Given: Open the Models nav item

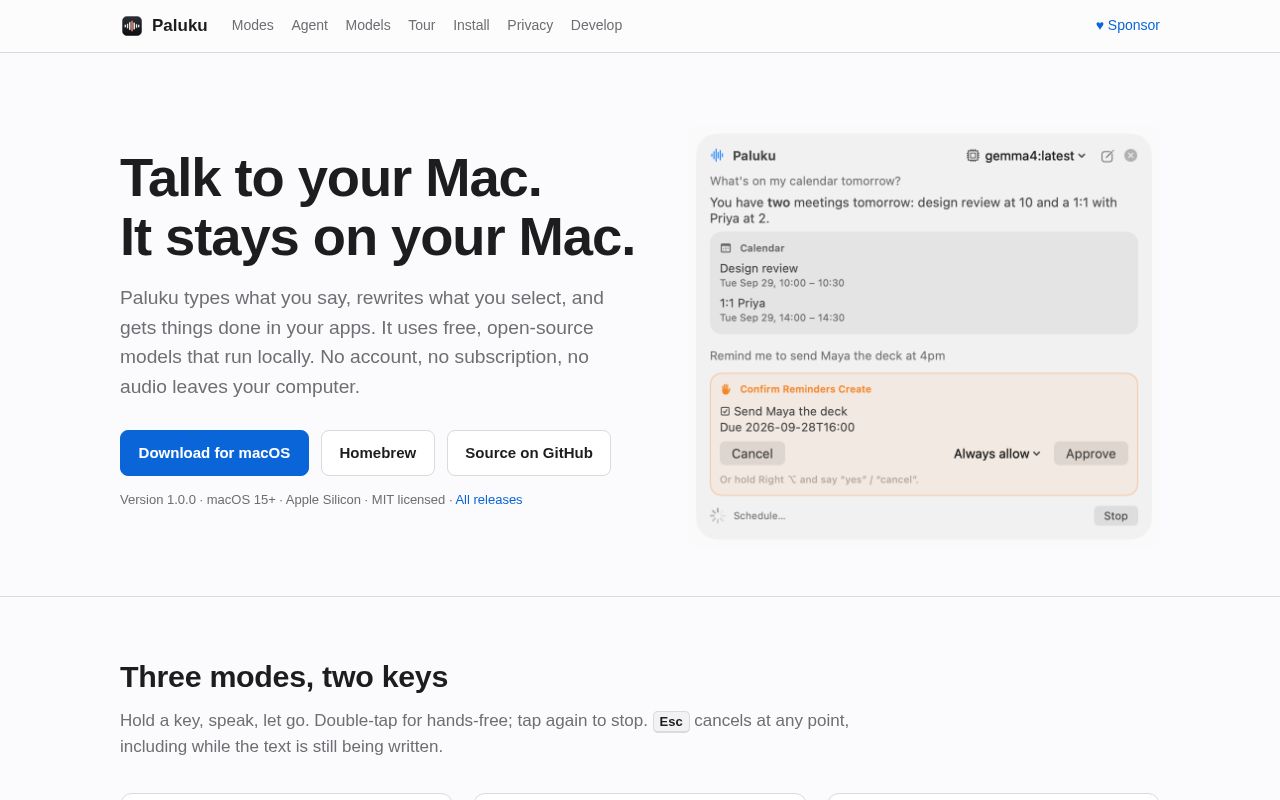Looking at the screenshot, I should pyautogui.click(x=368, y=25).
